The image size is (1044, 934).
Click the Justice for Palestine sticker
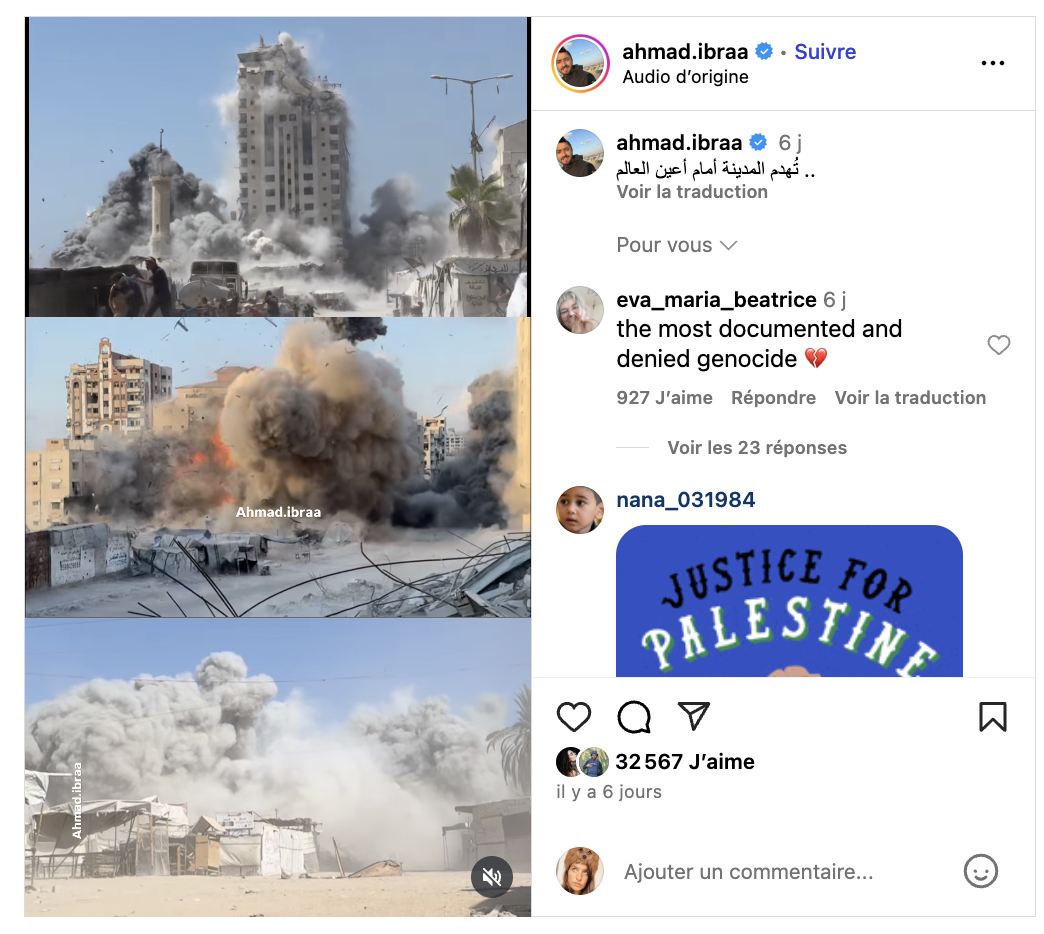(x=789, y=601)
